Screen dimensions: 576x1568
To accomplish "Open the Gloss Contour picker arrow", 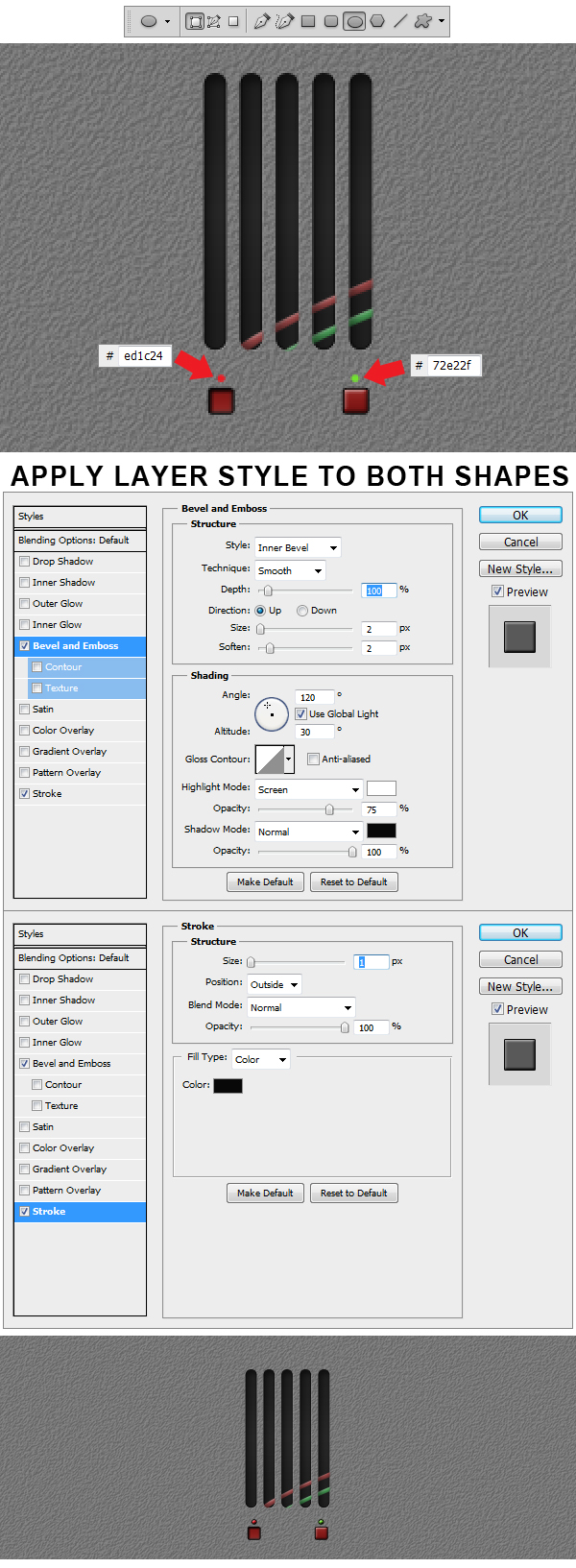I will click(288, 759).
